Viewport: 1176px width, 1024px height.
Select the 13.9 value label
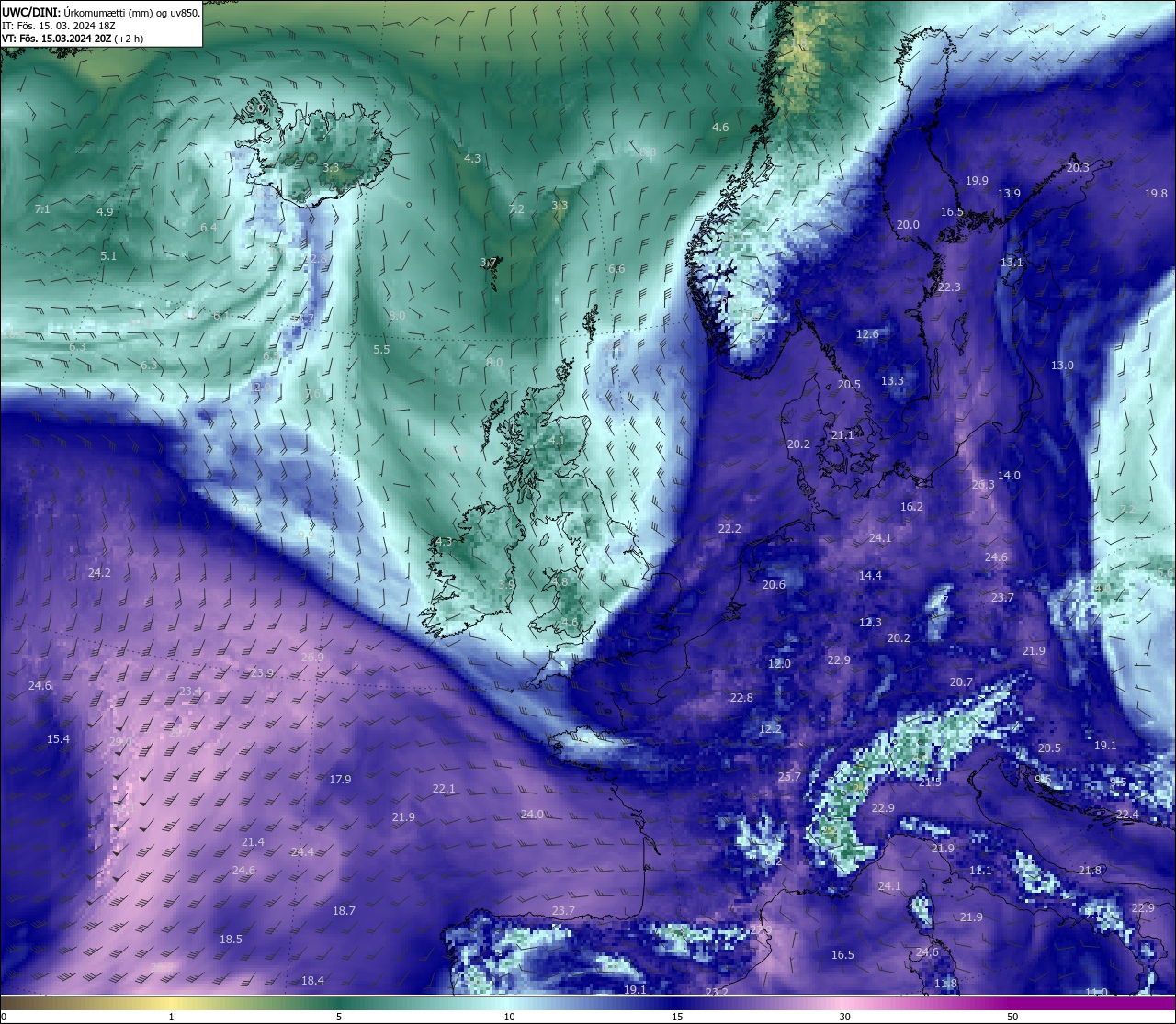pos(1009,193)
